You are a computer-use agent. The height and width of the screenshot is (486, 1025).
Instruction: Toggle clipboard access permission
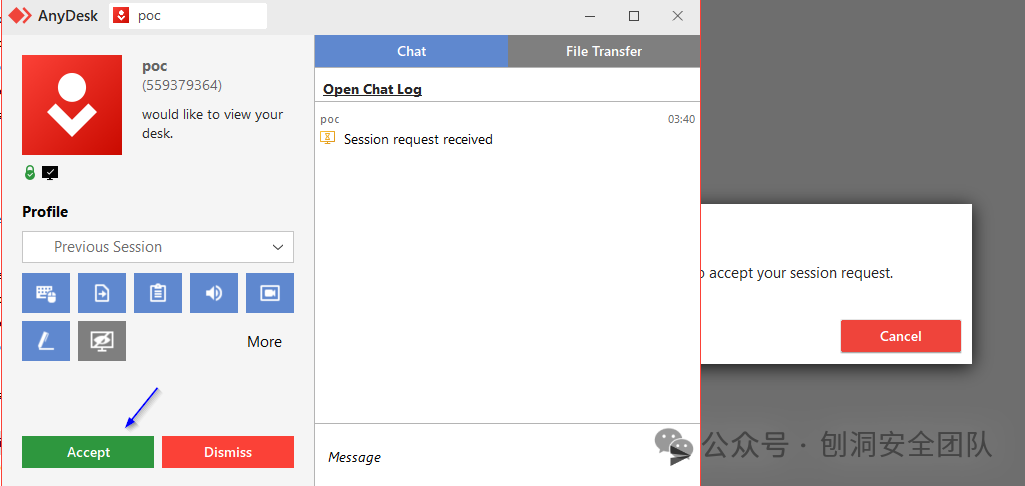158,293
